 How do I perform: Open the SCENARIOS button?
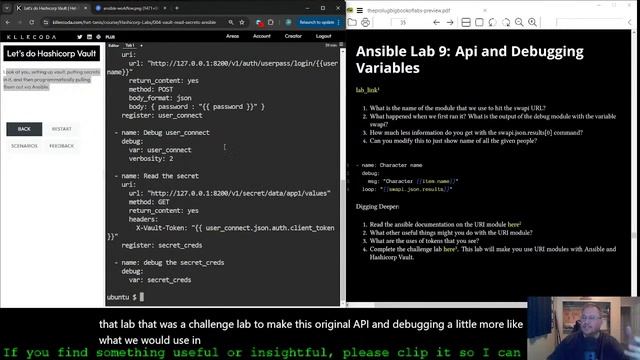[24, 146]
